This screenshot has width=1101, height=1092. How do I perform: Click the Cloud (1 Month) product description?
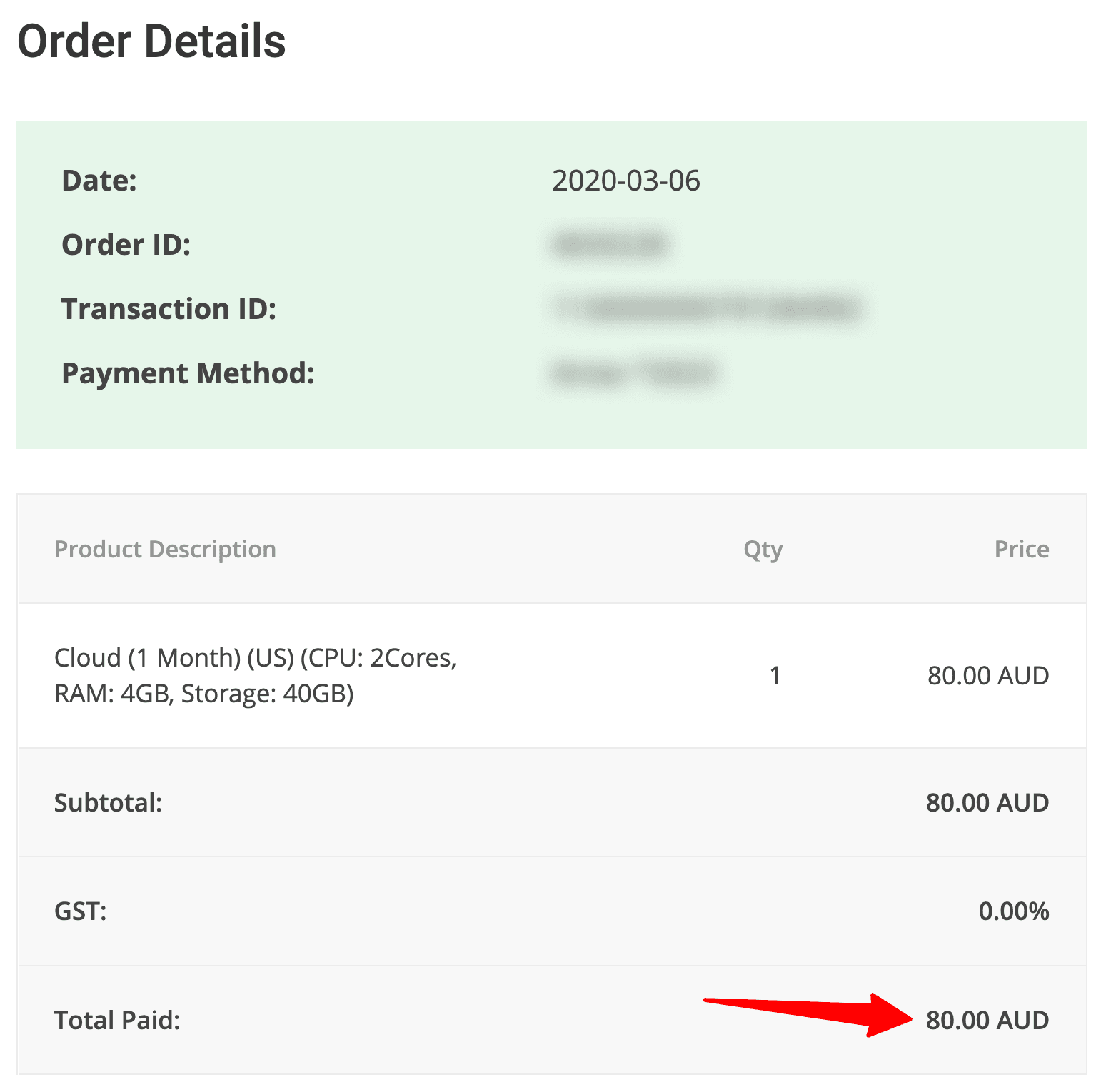tap(256, 675)
